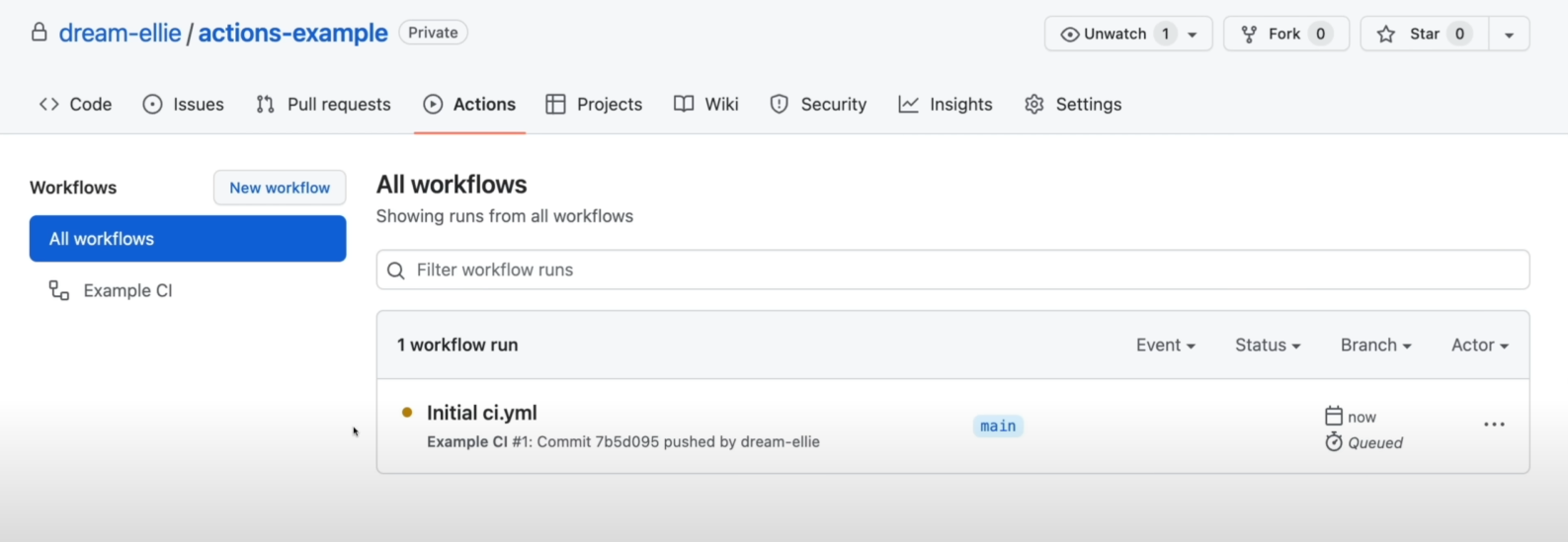
Task: Click the Projects table icon
Action: coord(555,104)
